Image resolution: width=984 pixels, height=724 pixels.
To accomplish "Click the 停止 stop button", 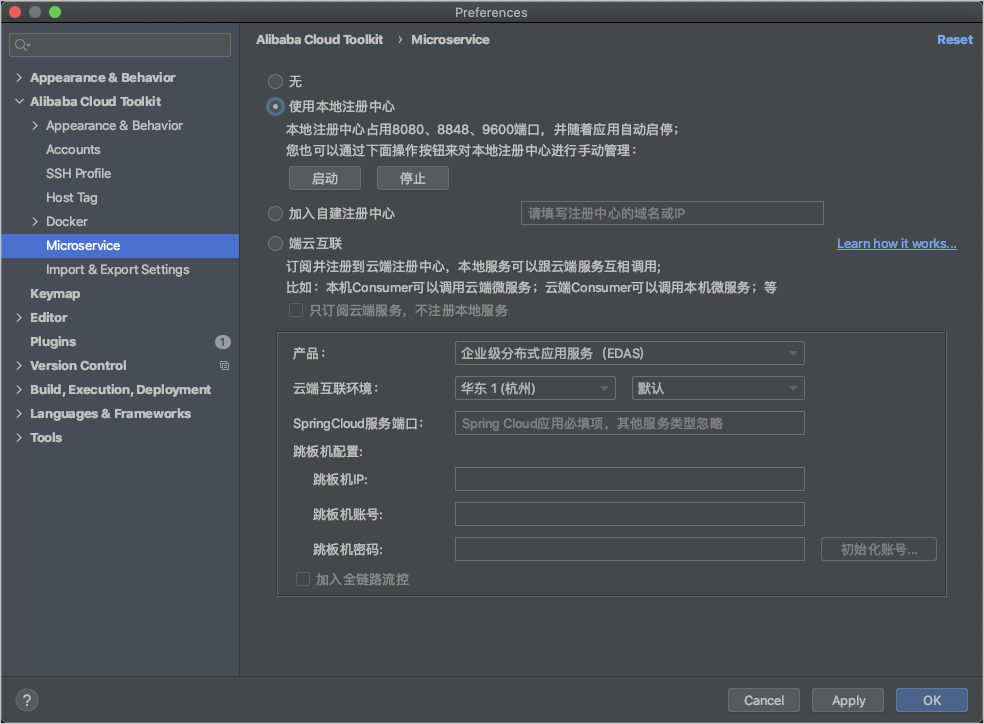I will click(x=412, y=178).
